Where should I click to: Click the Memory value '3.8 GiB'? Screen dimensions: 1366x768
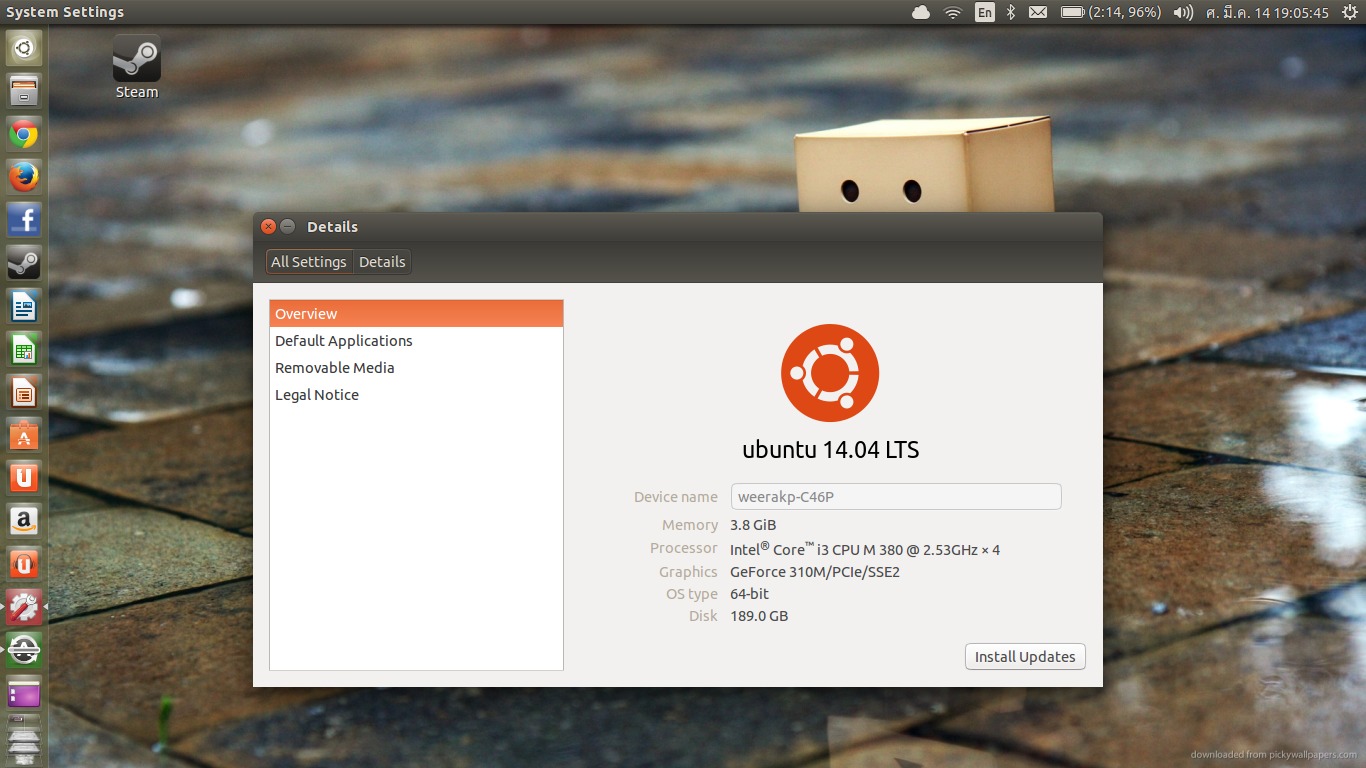(x=753, y=525)
